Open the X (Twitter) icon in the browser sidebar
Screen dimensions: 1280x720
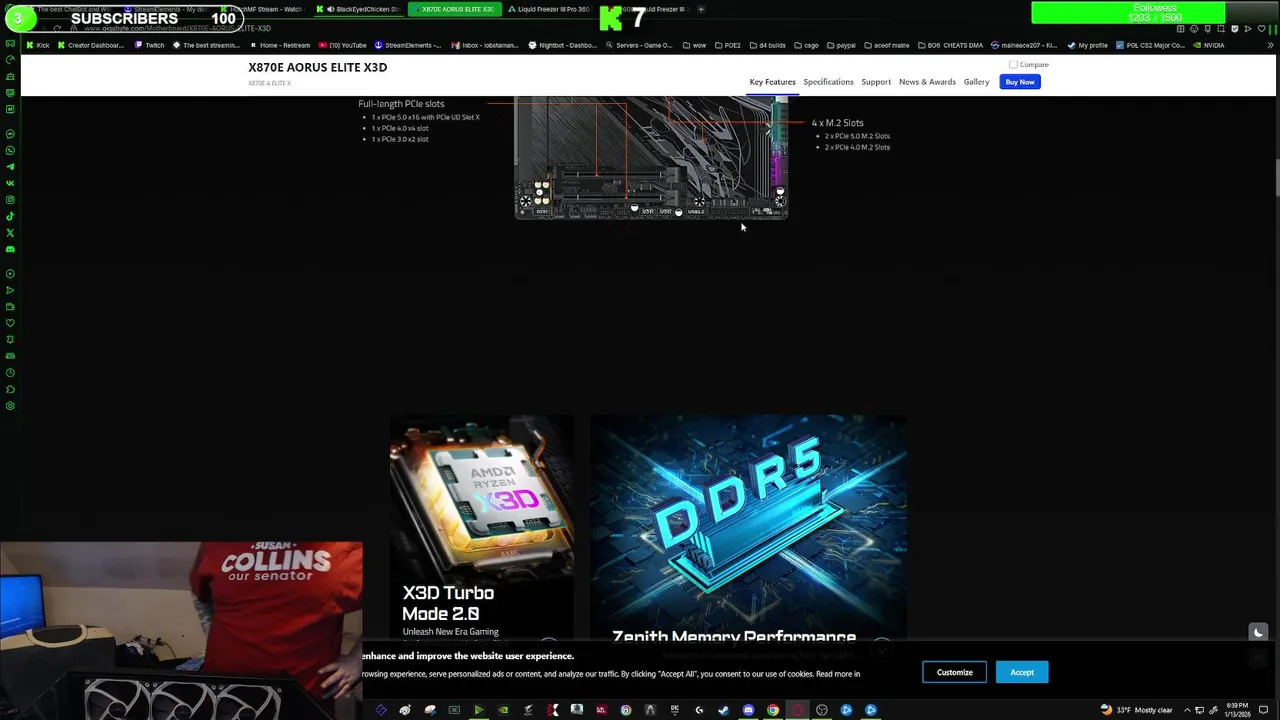coord(10,232)
